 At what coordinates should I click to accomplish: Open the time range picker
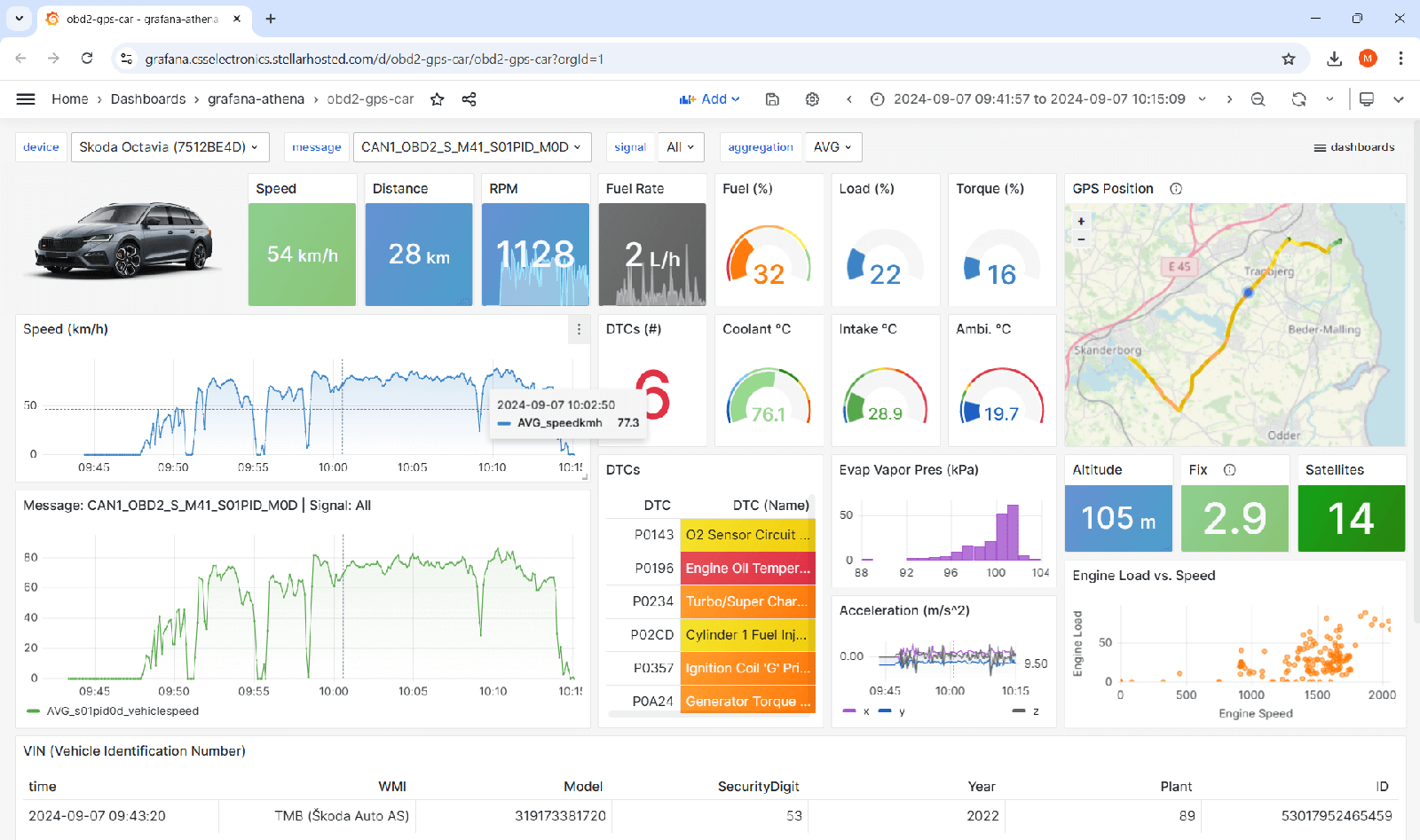[x=1038, y=99]
